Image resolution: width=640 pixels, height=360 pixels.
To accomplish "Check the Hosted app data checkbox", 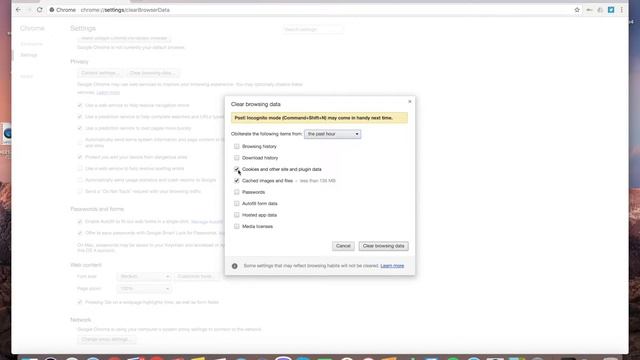I will (237, 215).
